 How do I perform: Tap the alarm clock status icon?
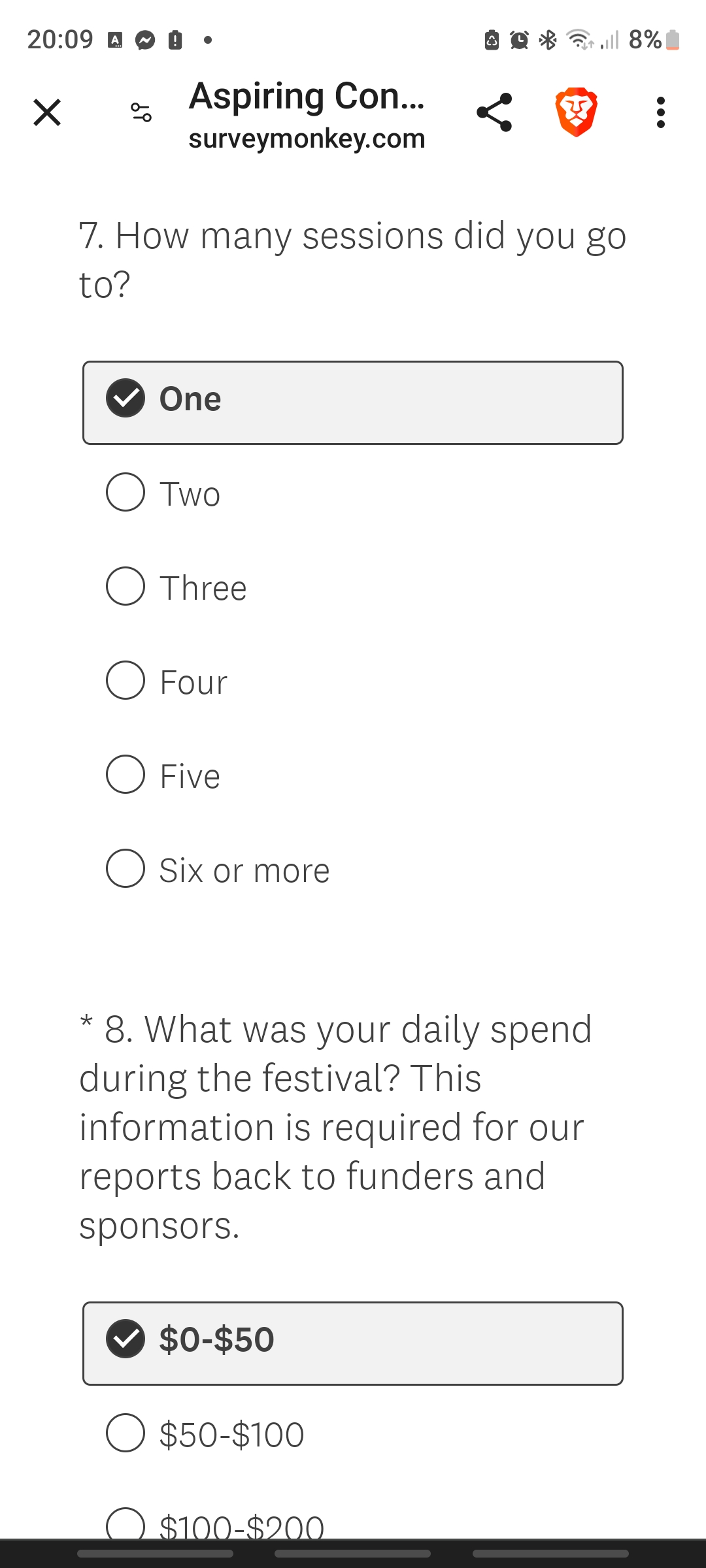(519, 40)
